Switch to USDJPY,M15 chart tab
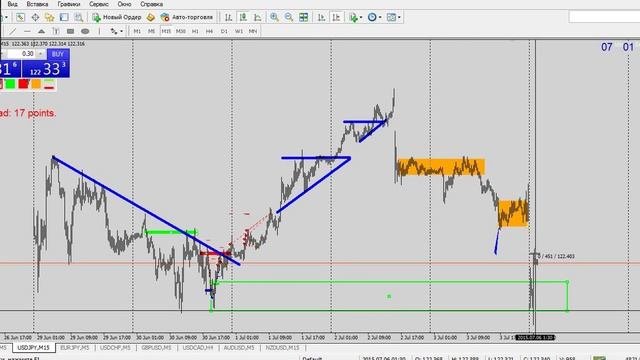This screenshot has height=360, width=640. 33,348
